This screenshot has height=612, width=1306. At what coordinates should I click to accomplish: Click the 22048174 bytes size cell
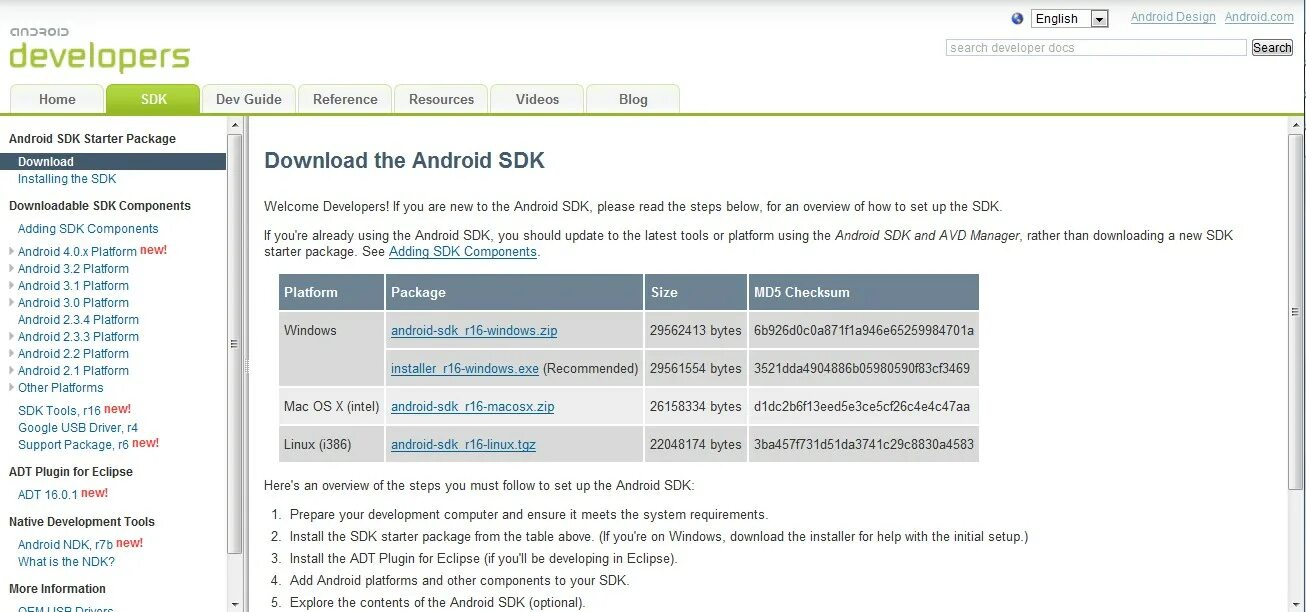click(x=696, y=445)
